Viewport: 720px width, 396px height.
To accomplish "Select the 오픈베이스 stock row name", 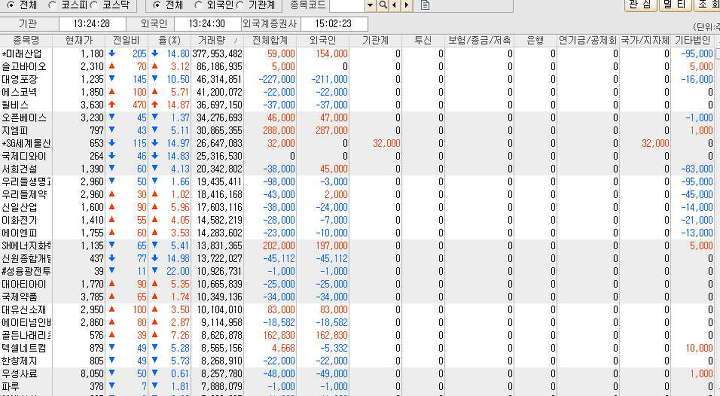I will pos(24,118).
